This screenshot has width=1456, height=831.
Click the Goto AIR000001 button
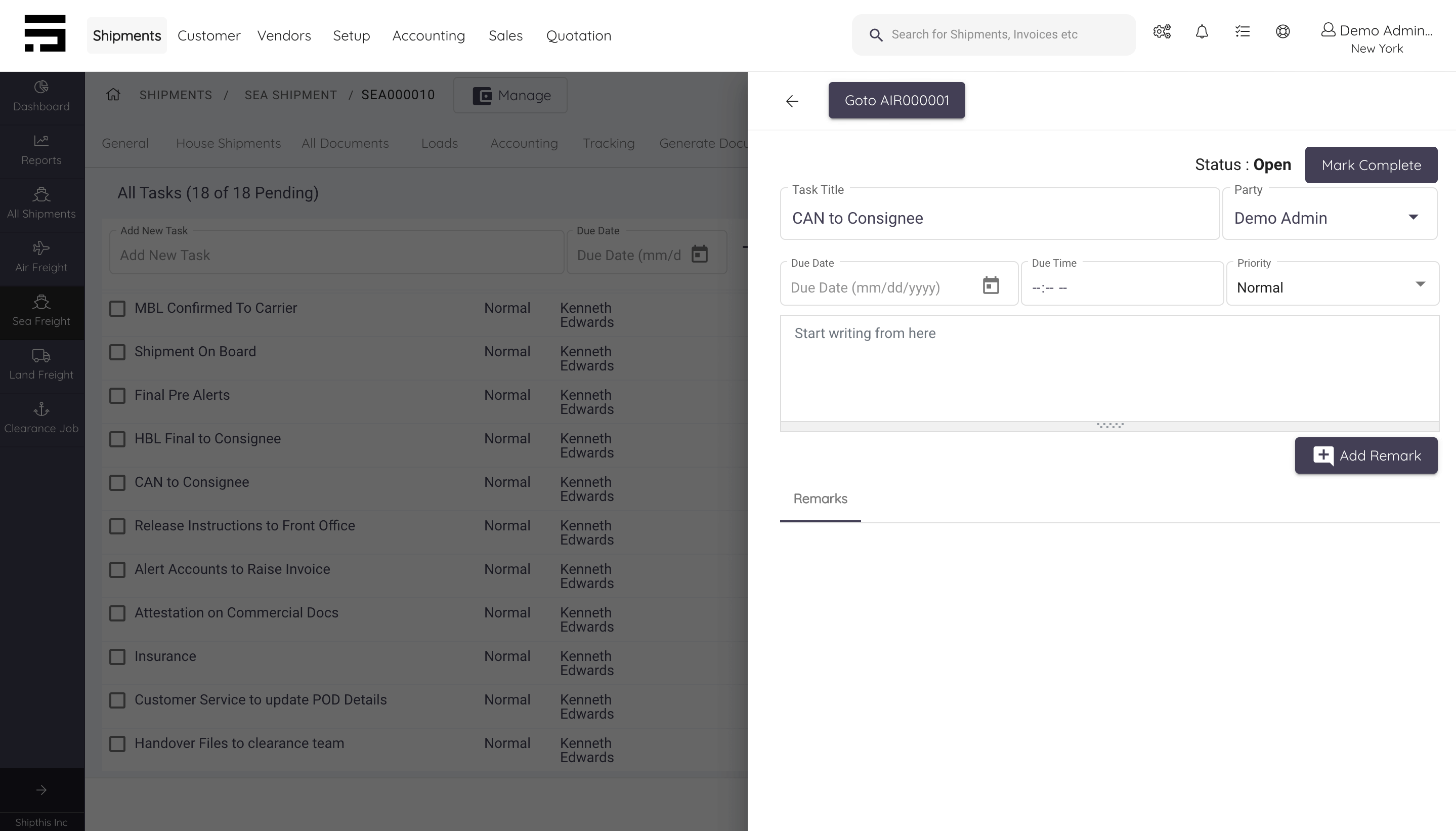896,100
